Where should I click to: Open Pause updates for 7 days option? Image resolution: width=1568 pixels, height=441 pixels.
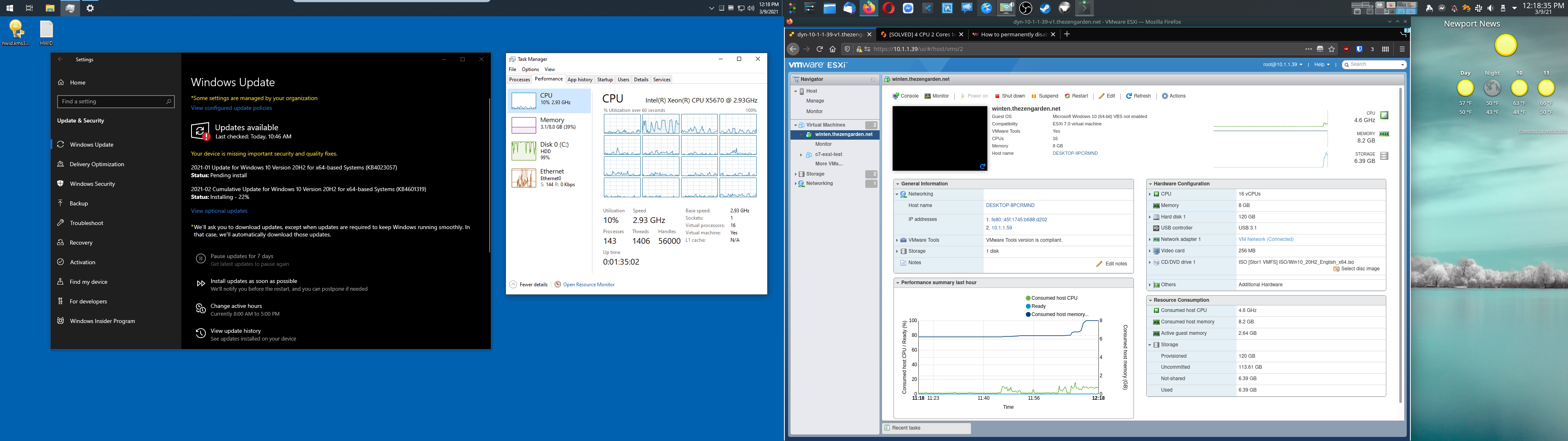point(242,259)
